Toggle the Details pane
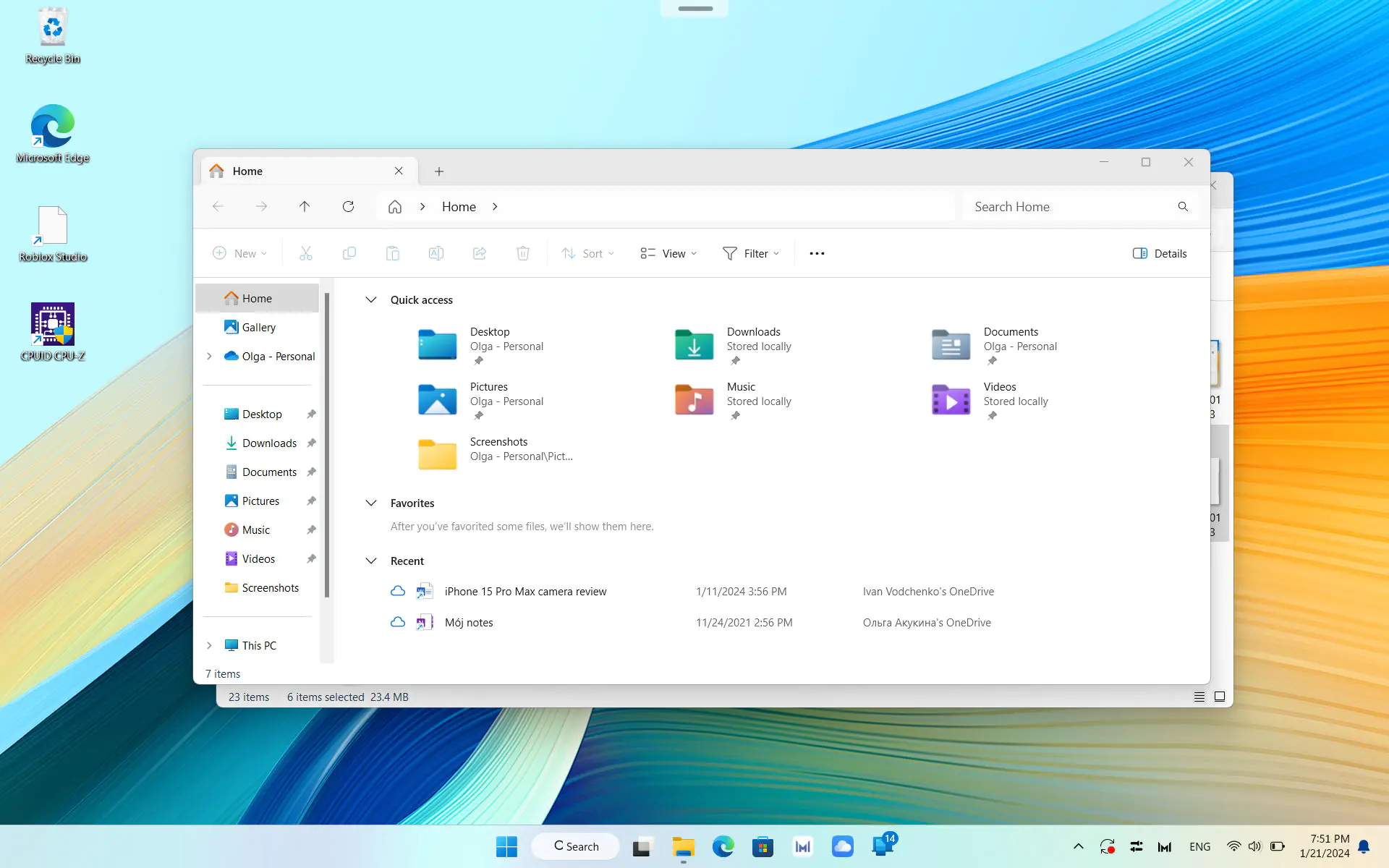 (x=1160, y=253)
